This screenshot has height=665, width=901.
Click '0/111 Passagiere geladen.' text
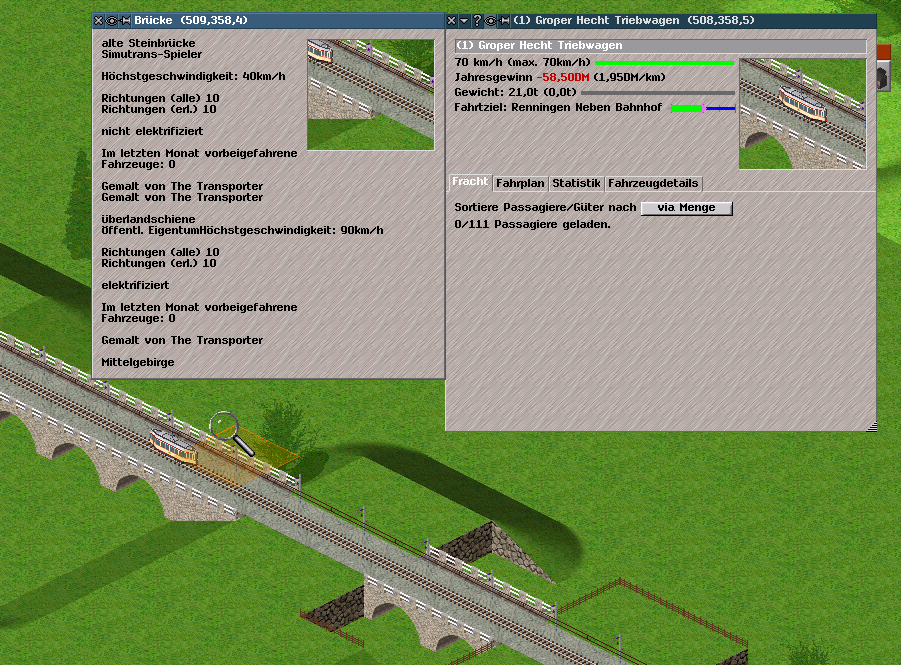pyautogui.click(x=533, y=225)
